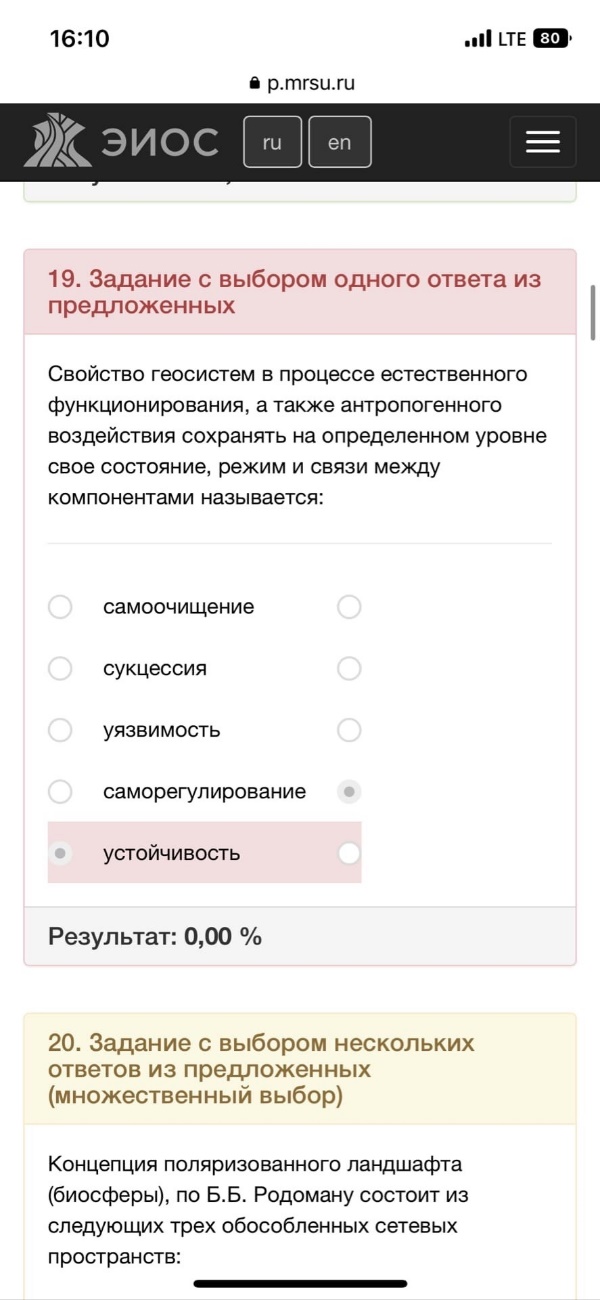Select the left radio for устойчивость
Viewport: 600px width, 1300px height.
[x=60, y=853]
